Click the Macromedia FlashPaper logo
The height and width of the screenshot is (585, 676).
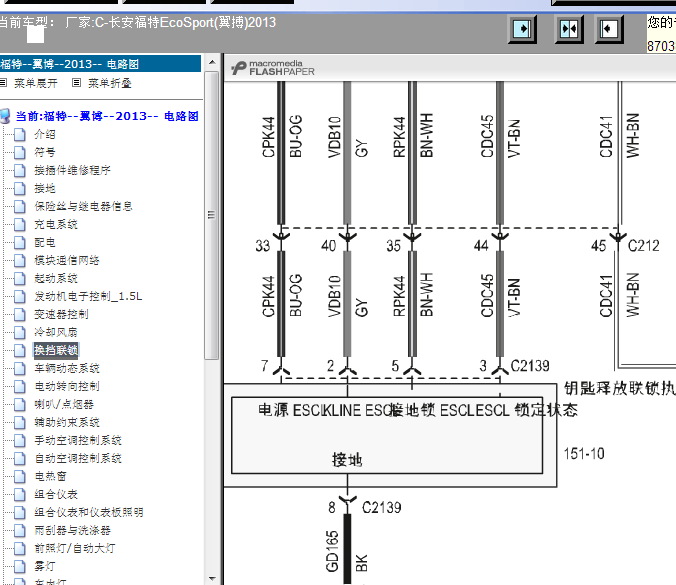(272, 68)
